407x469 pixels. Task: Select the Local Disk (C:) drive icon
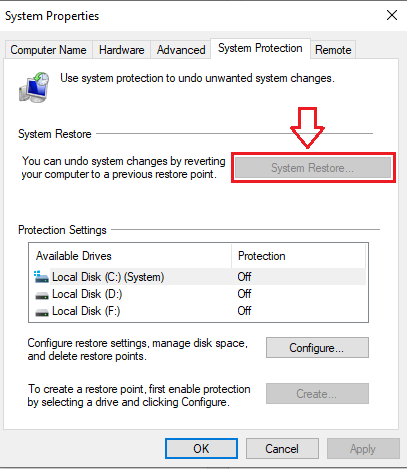41,277
